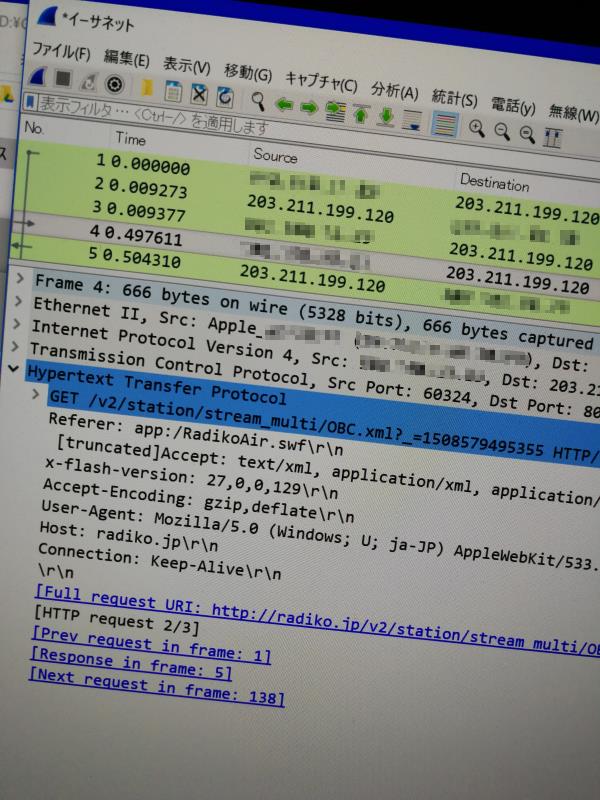Open the 編集(E) menu
Screen dimensions: 600x800
126,58
